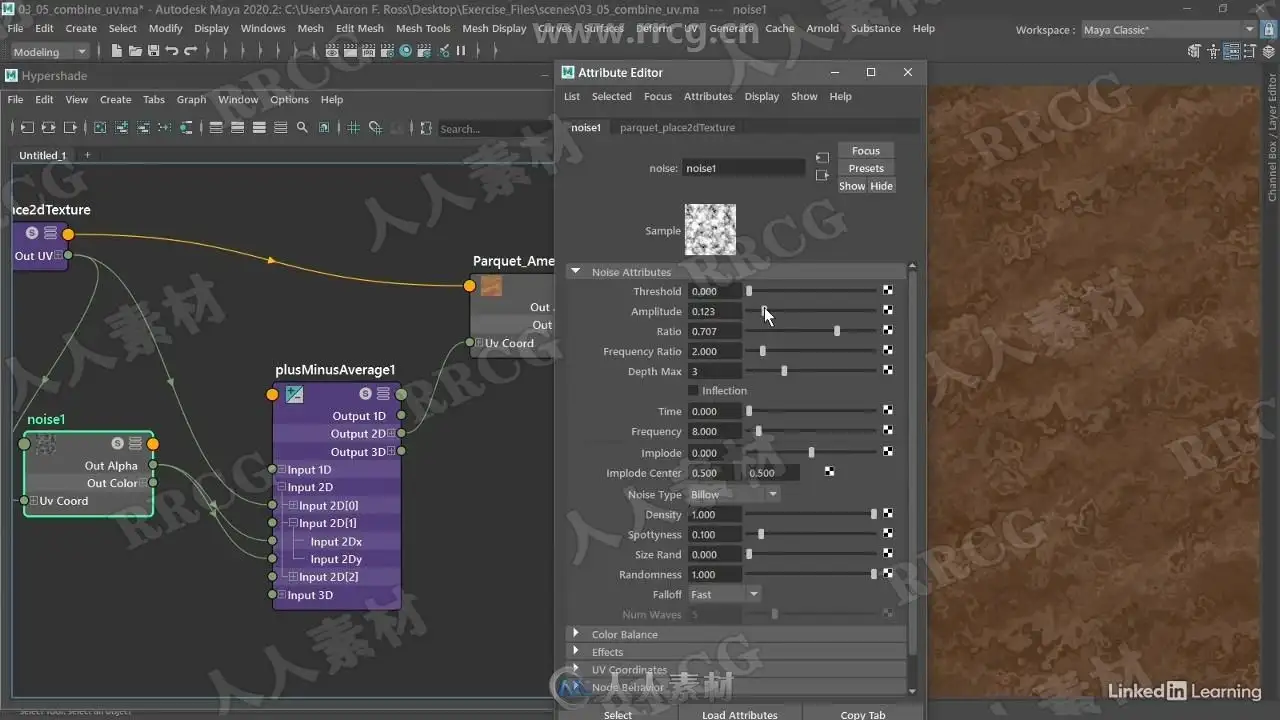The height and width of the screenshot is (720, 1280).
Task: Collapse the Noise Attributes section
Action: pyautogui.click(x=576, y=271)
